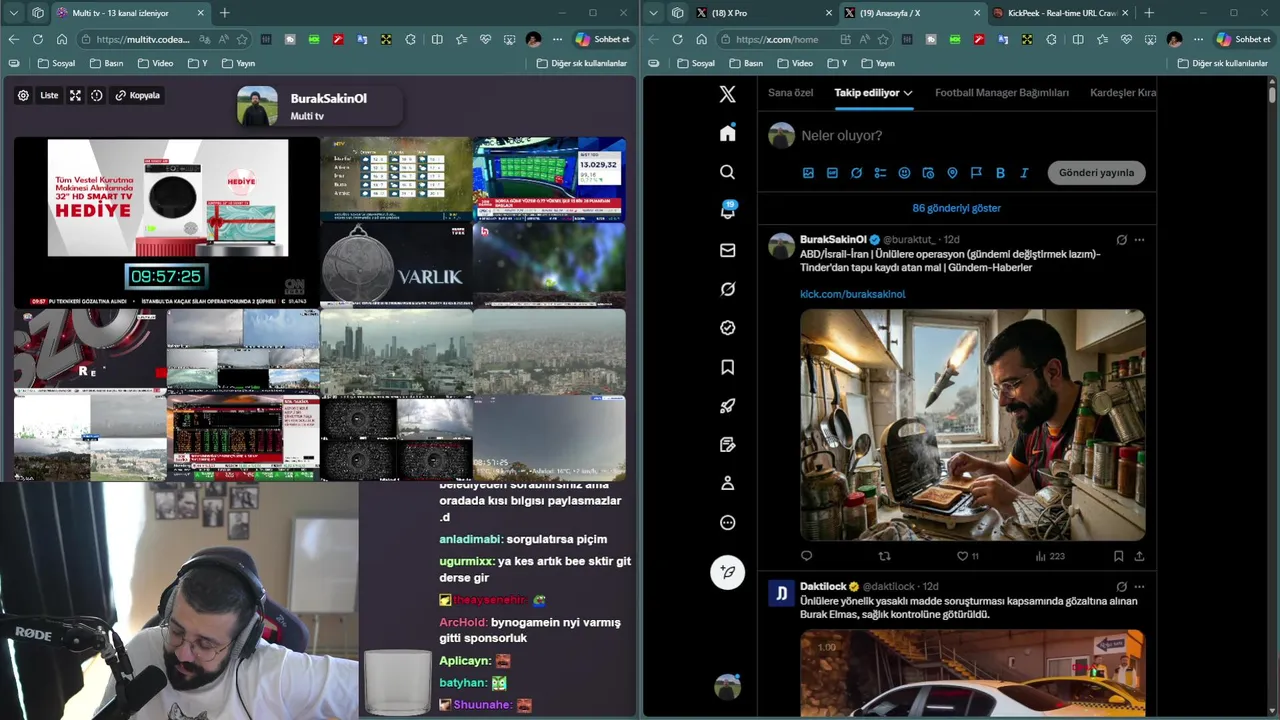Select Multi tv browser tab

point(130,13)
